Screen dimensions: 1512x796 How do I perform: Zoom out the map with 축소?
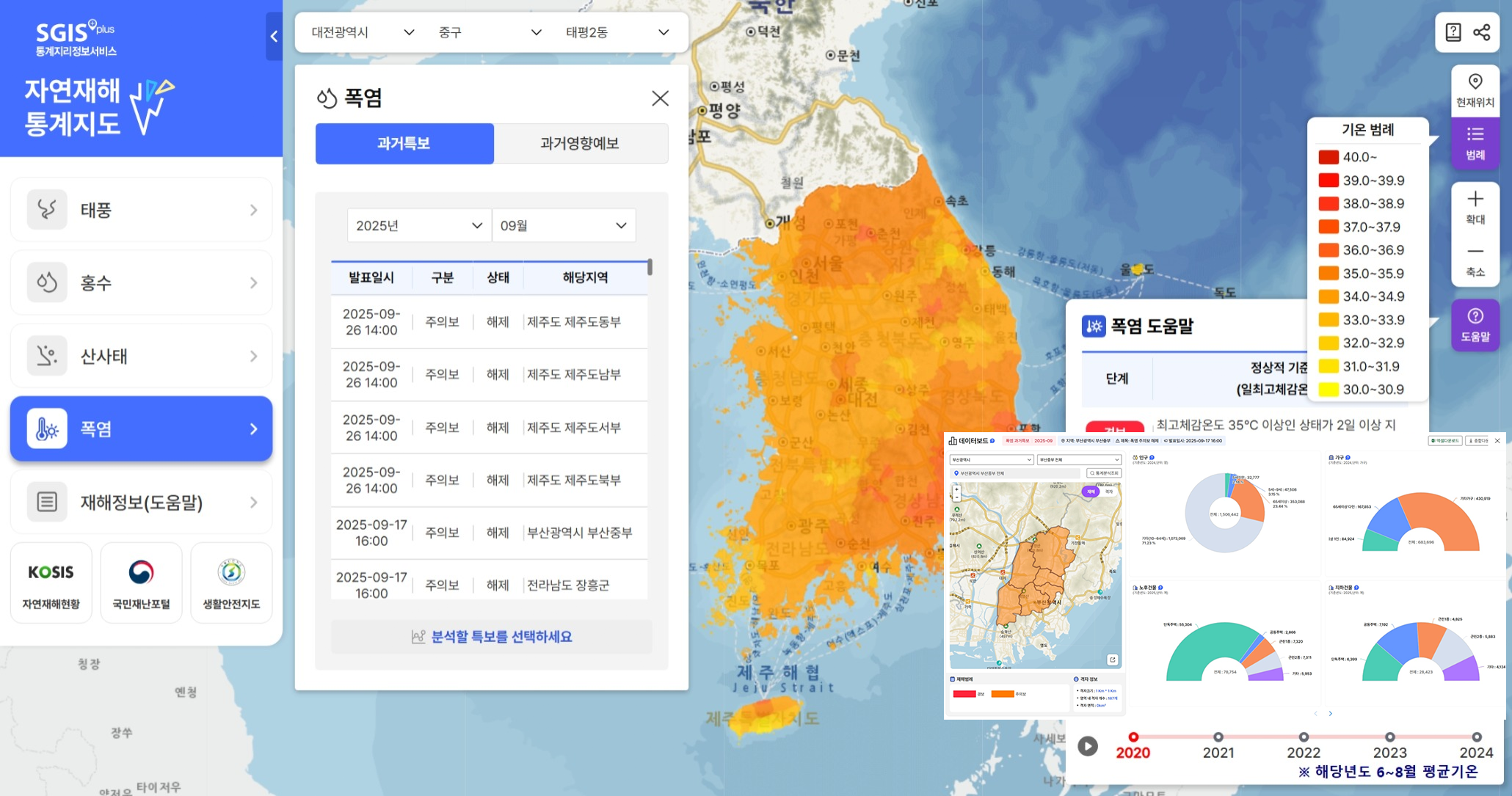[x=1475, y=260]
